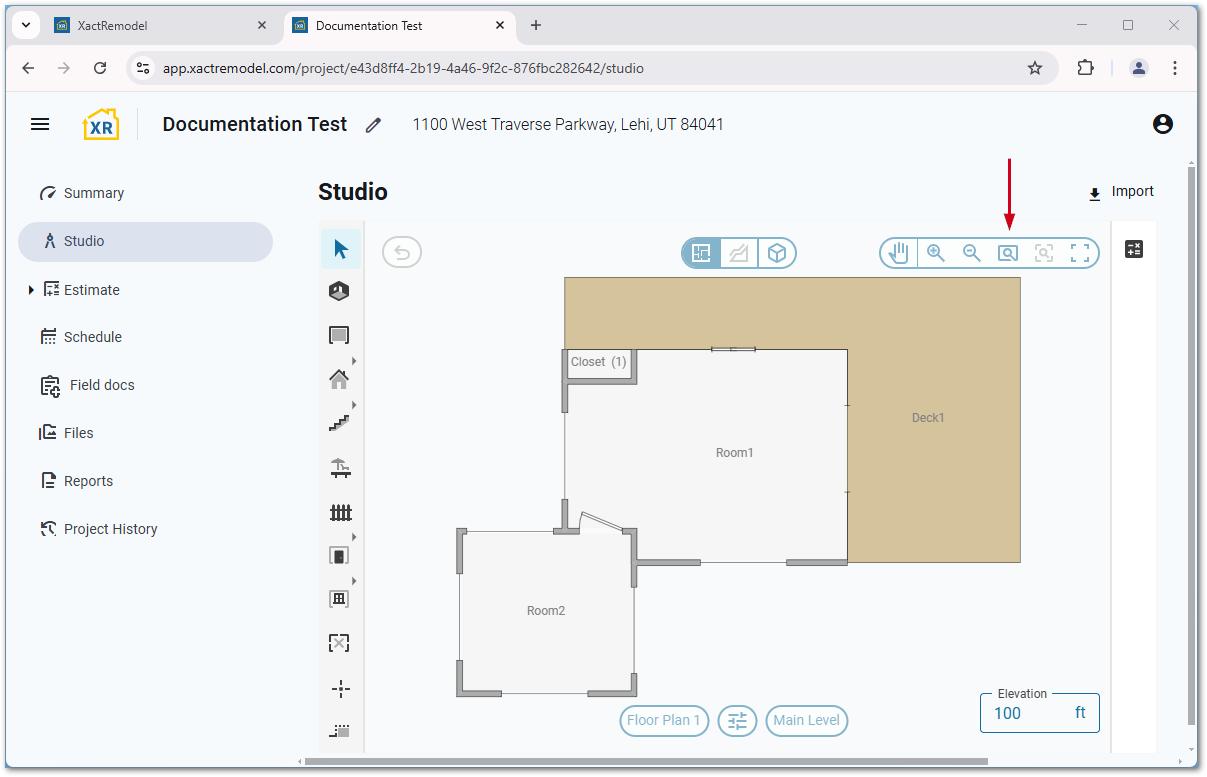
Task: Open the calculator panel icon
Action: click(1134, 249)
